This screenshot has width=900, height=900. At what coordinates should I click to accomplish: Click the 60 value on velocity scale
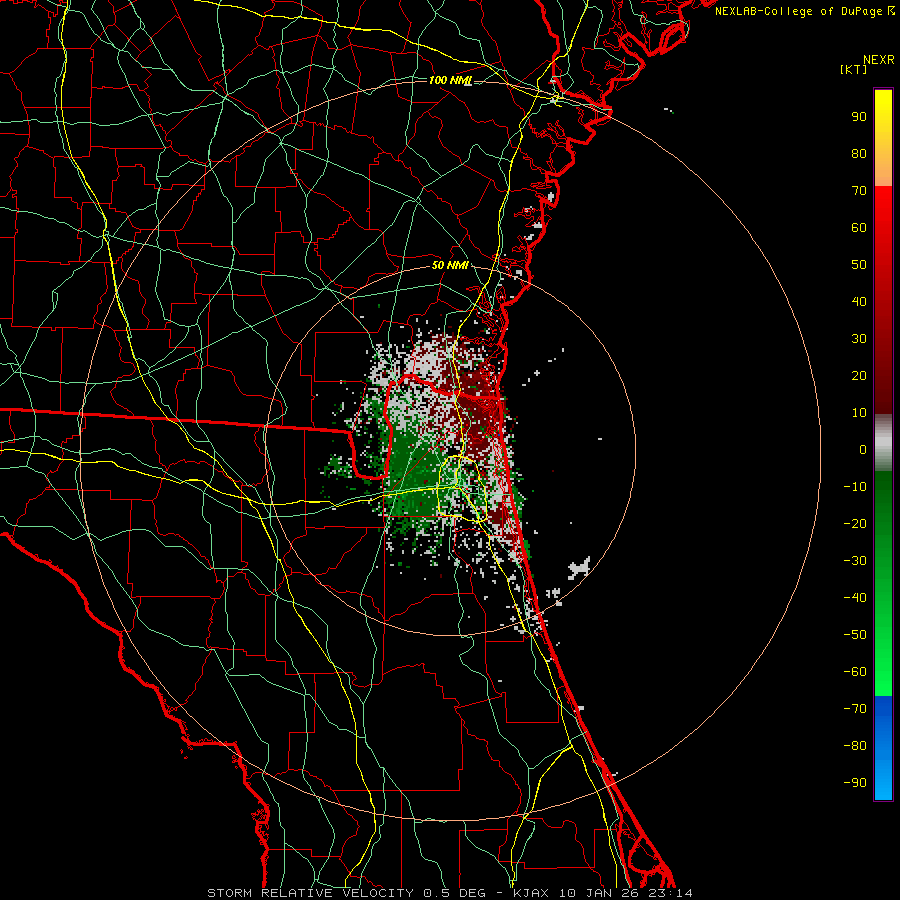coord(859,228)
